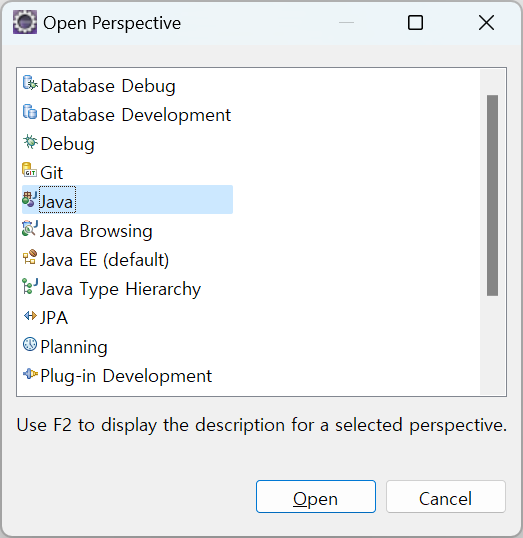The height and width of the screenshot is (538, 523).
Task: Click the Java Browsing magnifier icon
Action: tap(30, 229)
